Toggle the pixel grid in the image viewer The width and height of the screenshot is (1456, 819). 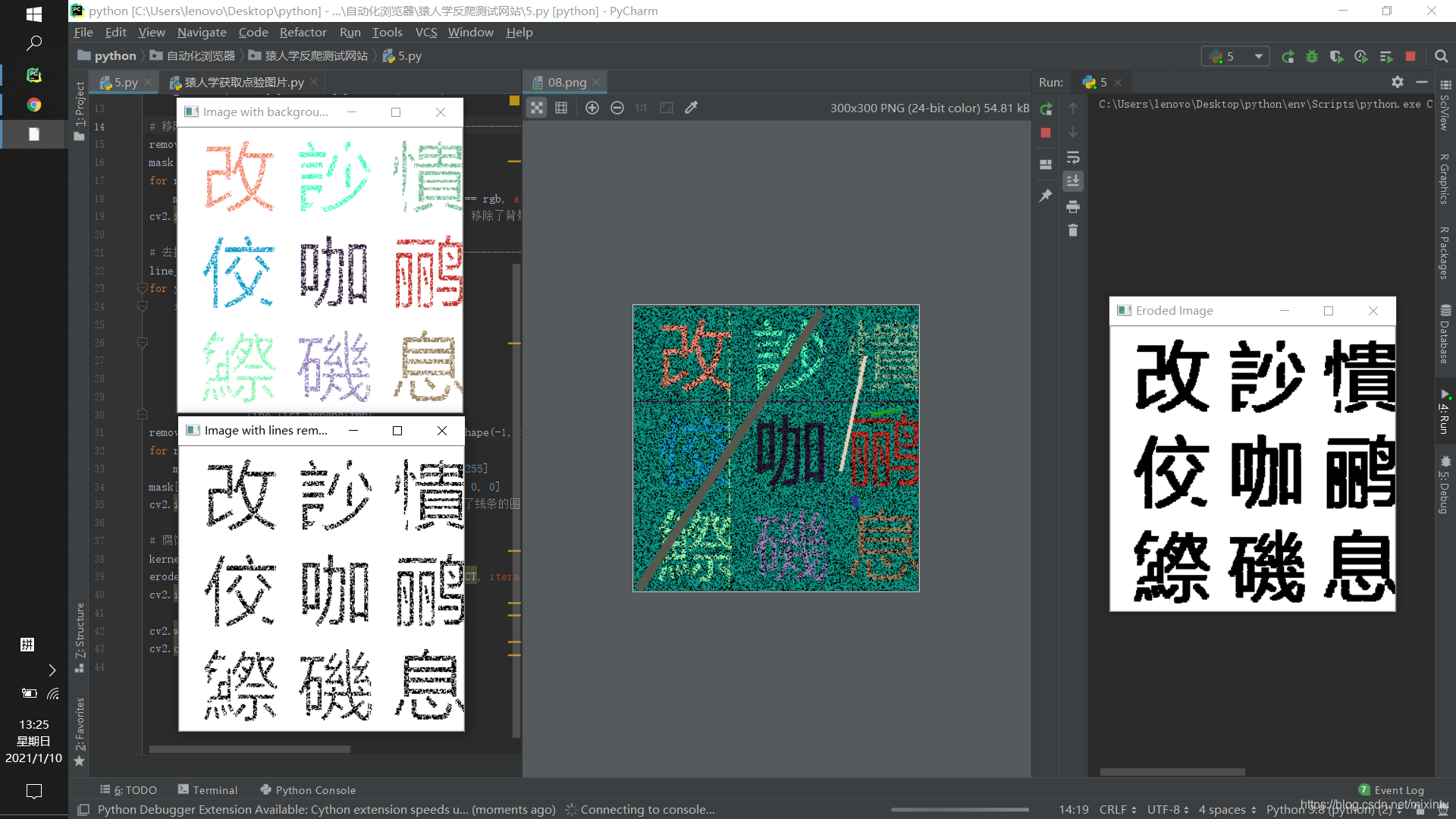click(x=561, y=108)
